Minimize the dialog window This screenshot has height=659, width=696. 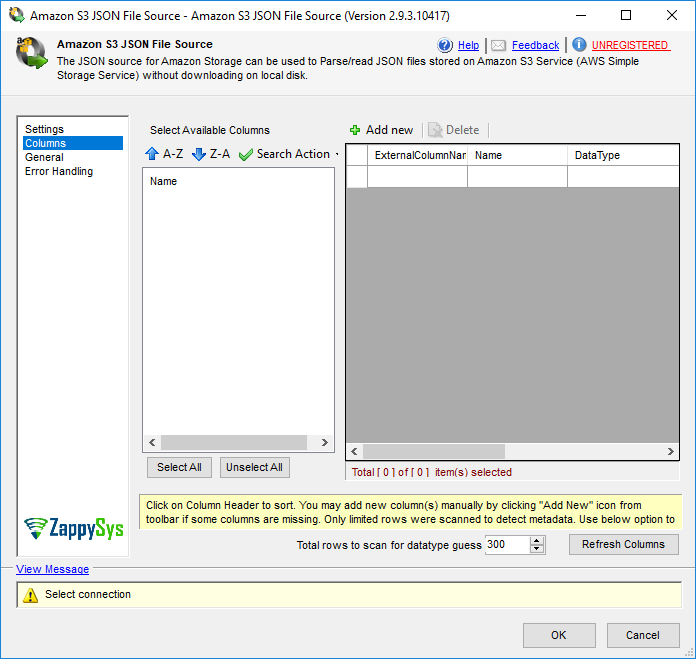tap(581, 16)
